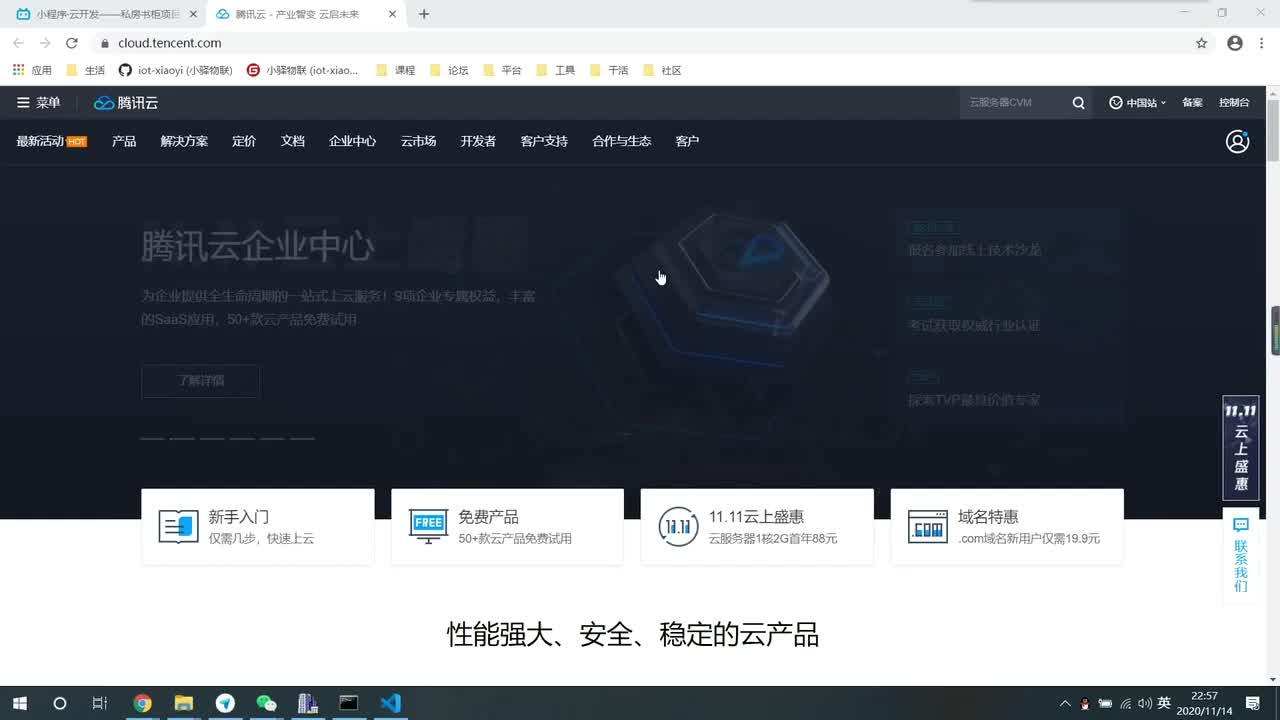The image size is (1280, 720).
Task: Click the 11.11 circular icon
Action: [x=678, y=526]
